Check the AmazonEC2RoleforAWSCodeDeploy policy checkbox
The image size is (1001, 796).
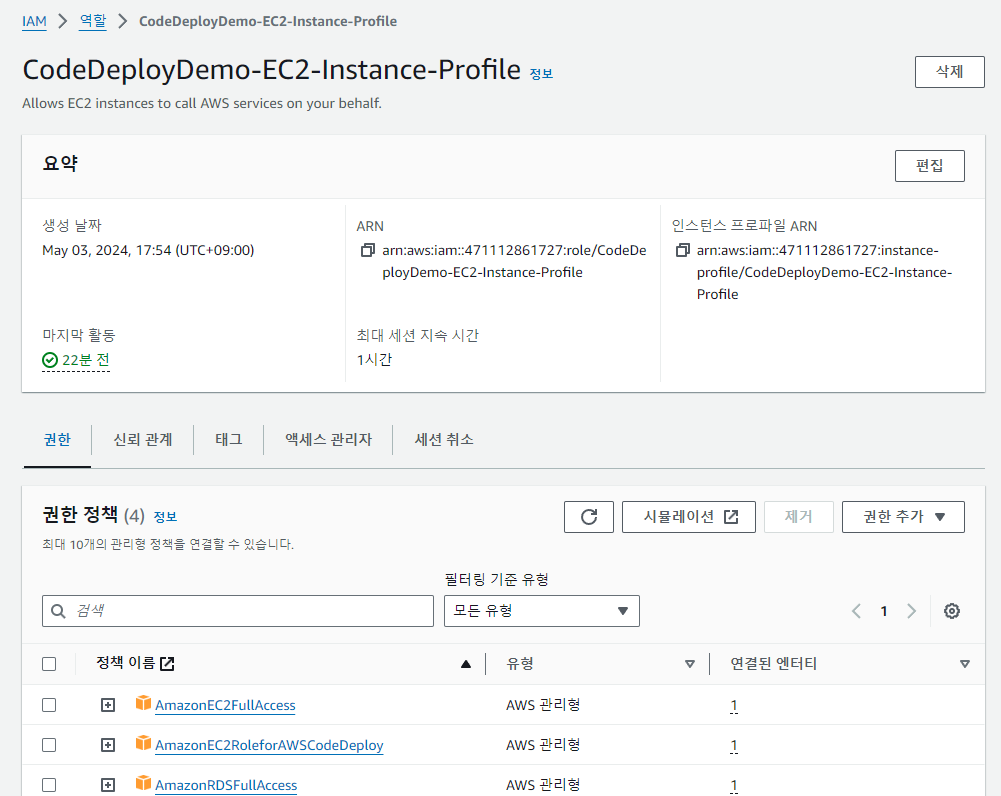pos(49,745)
